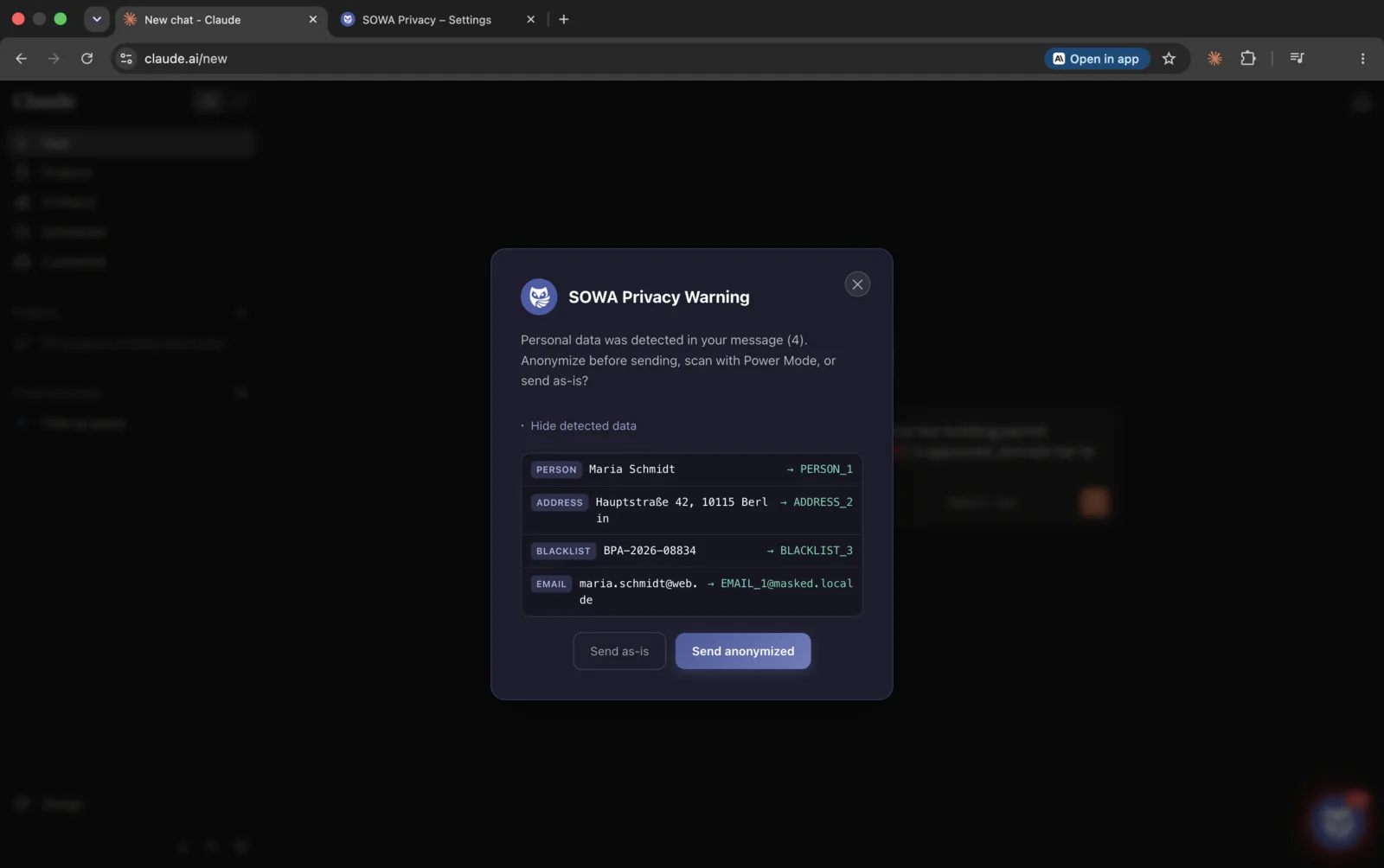Image resolution: width=1384 pixels, height=868 pixels.
Task: Click the SOWA owl logo in dialog
Action: click(x=539, y=297)
